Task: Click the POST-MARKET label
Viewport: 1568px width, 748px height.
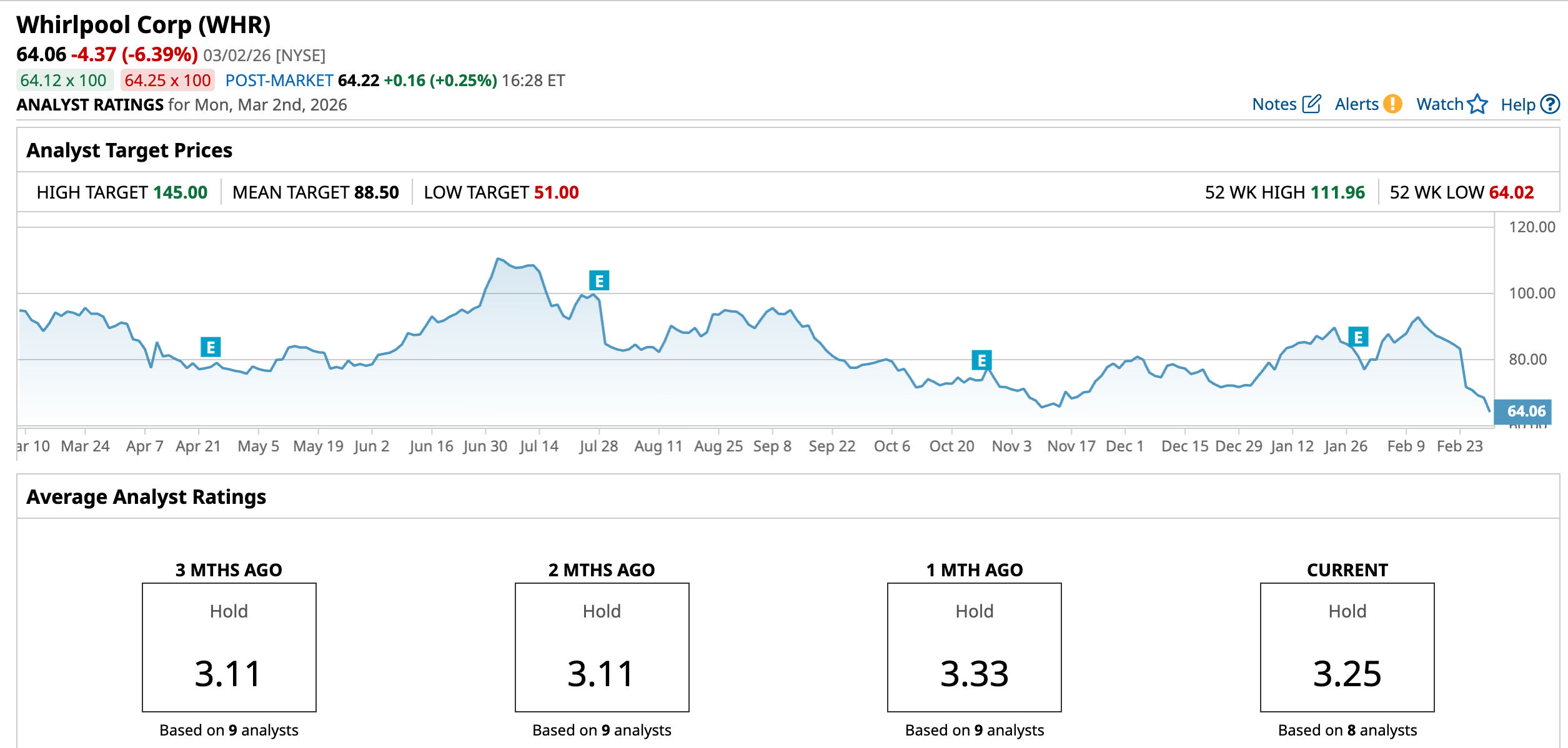Action: coord(279,81)
